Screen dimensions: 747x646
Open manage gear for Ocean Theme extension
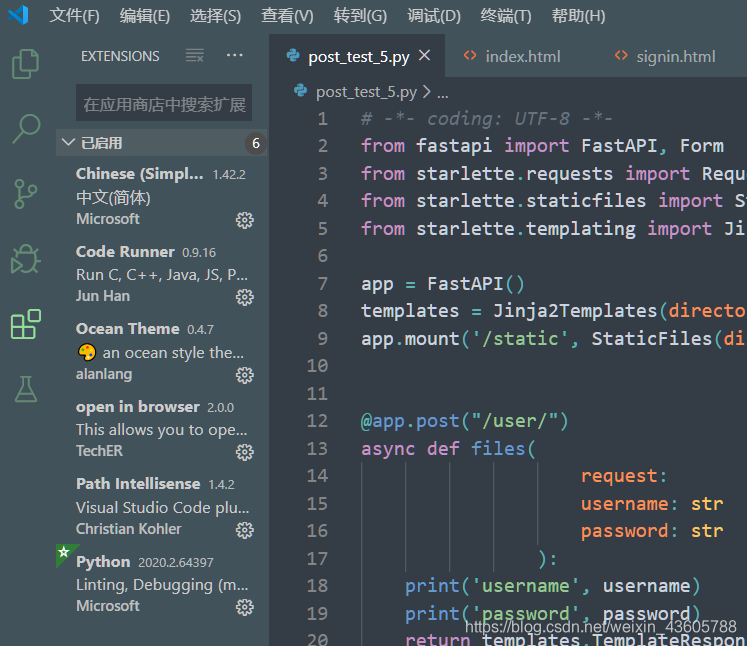245,375
